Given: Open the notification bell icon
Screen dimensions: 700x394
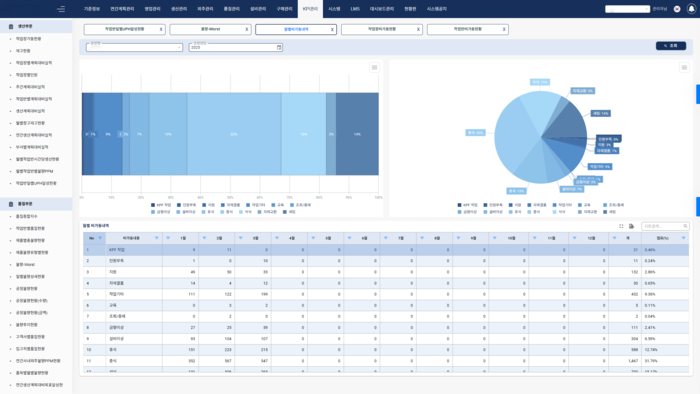Looking at the screenshot, I should click(x=691, y=9).
